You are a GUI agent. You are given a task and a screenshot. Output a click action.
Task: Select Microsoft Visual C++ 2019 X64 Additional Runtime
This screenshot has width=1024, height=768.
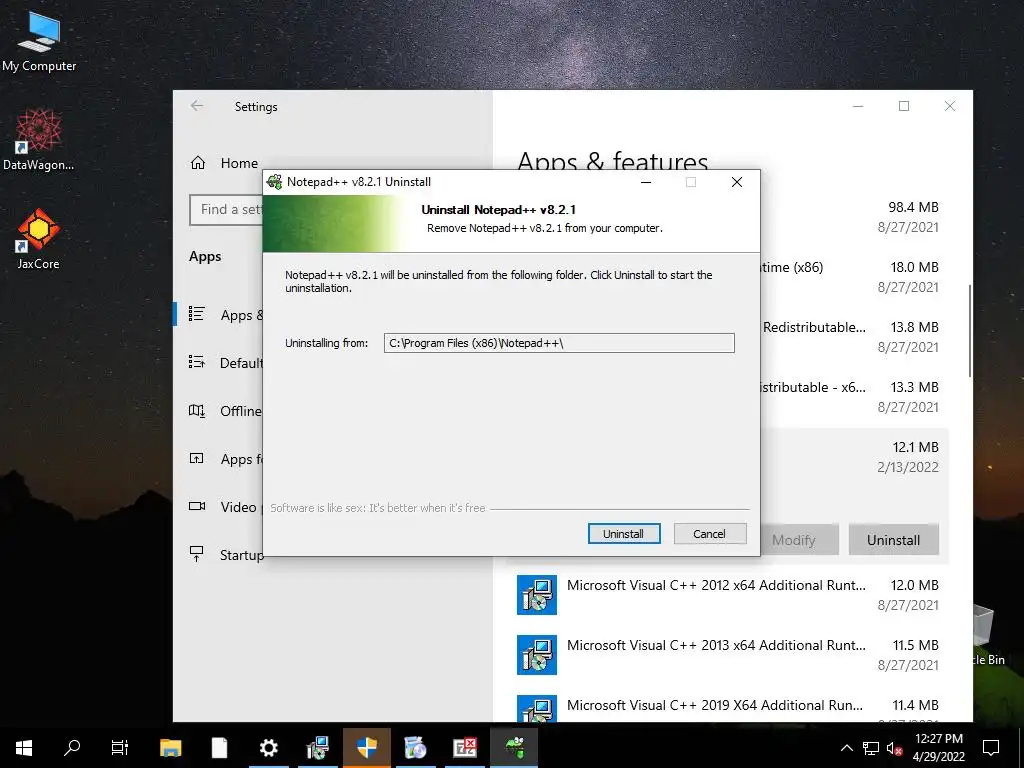728,705
